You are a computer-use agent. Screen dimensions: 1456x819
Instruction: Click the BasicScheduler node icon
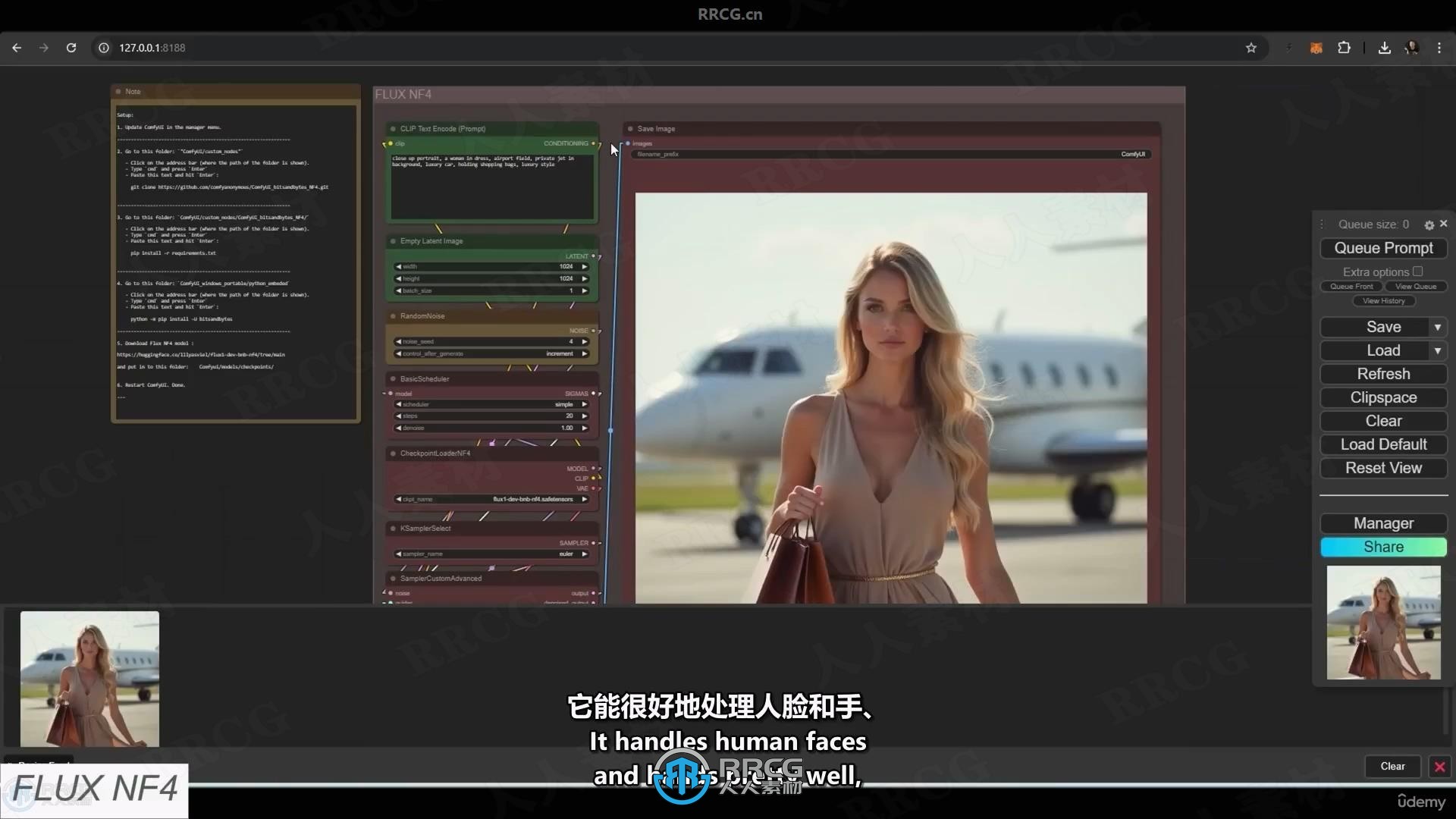[393, 378]
